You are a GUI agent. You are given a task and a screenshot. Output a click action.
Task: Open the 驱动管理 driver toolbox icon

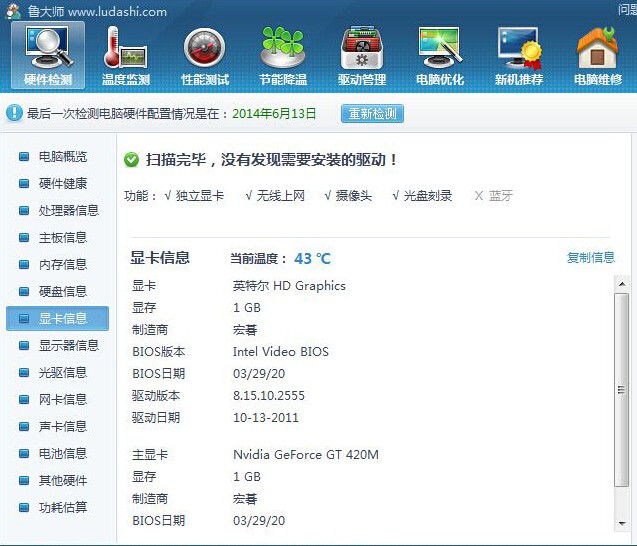pyautogui.click(x=362, y=56)
